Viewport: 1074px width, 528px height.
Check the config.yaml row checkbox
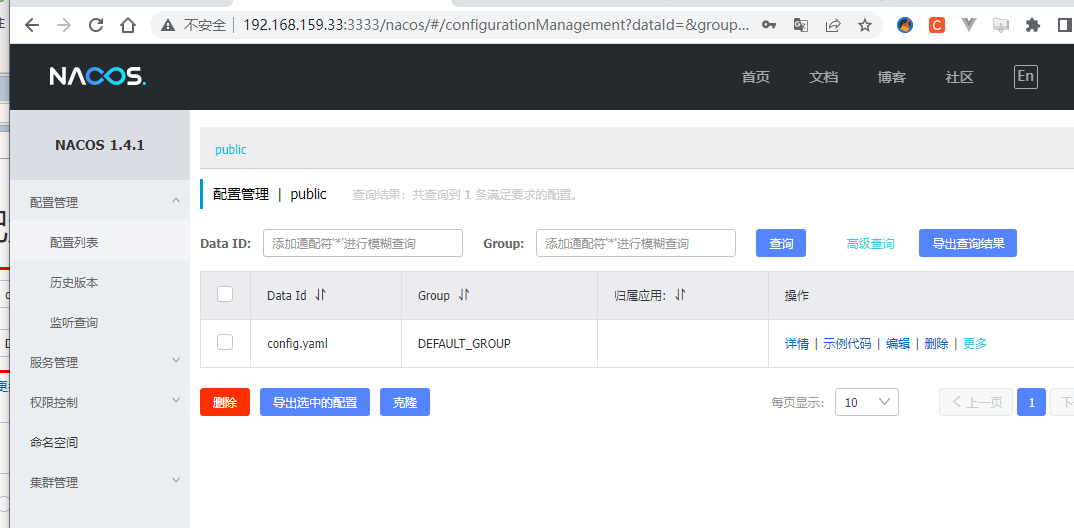point(225,342)
